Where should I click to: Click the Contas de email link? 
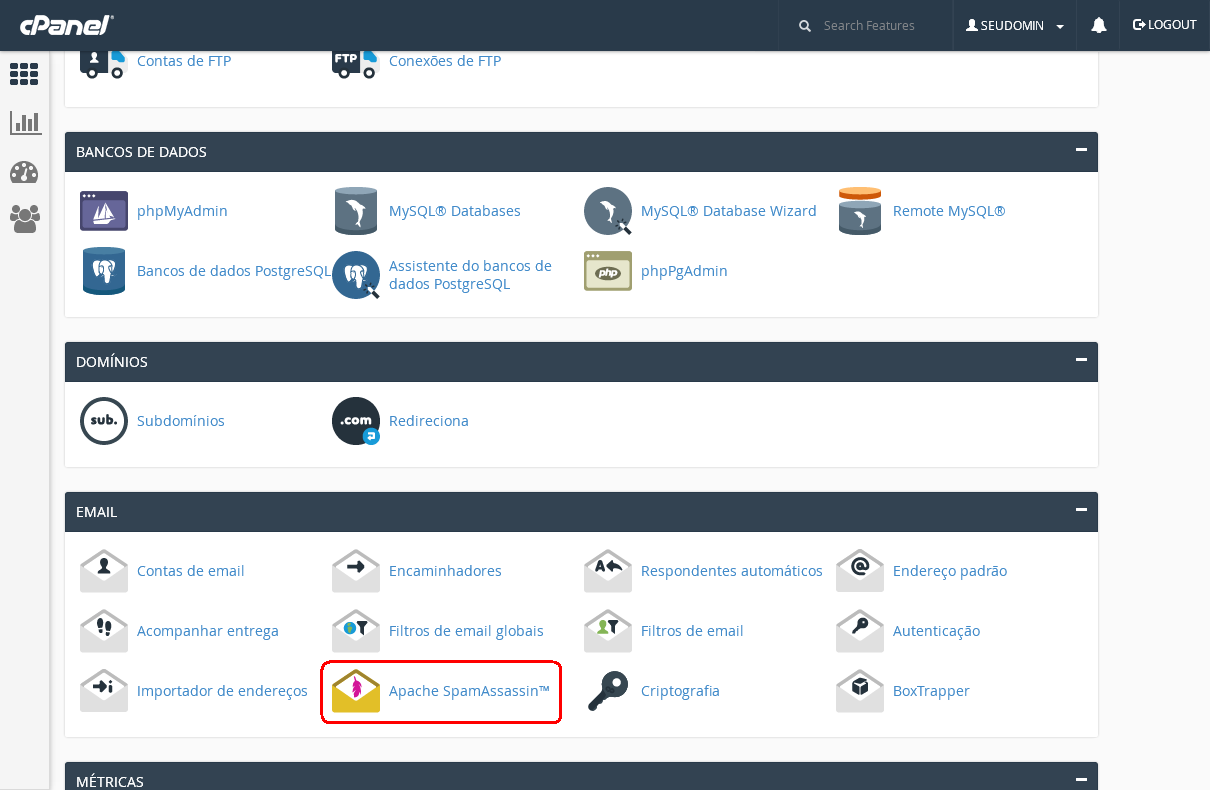point(191,571)
